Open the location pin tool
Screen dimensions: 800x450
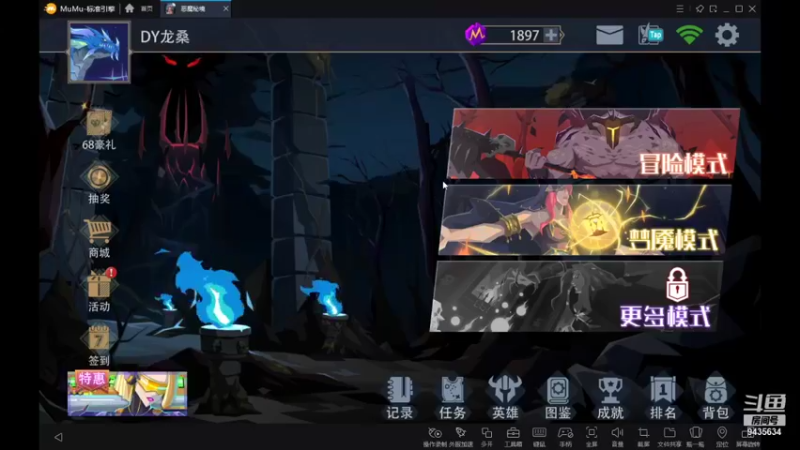coord(721,437)
